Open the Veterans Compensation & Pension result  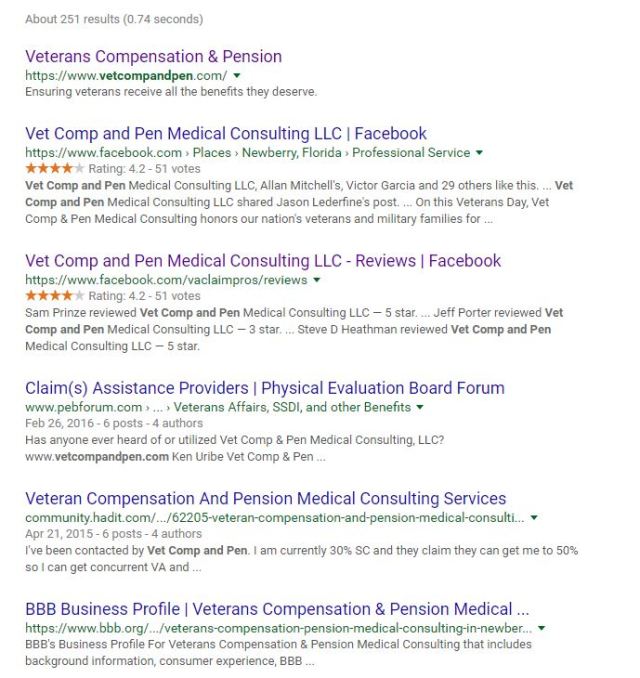(153, 57)
